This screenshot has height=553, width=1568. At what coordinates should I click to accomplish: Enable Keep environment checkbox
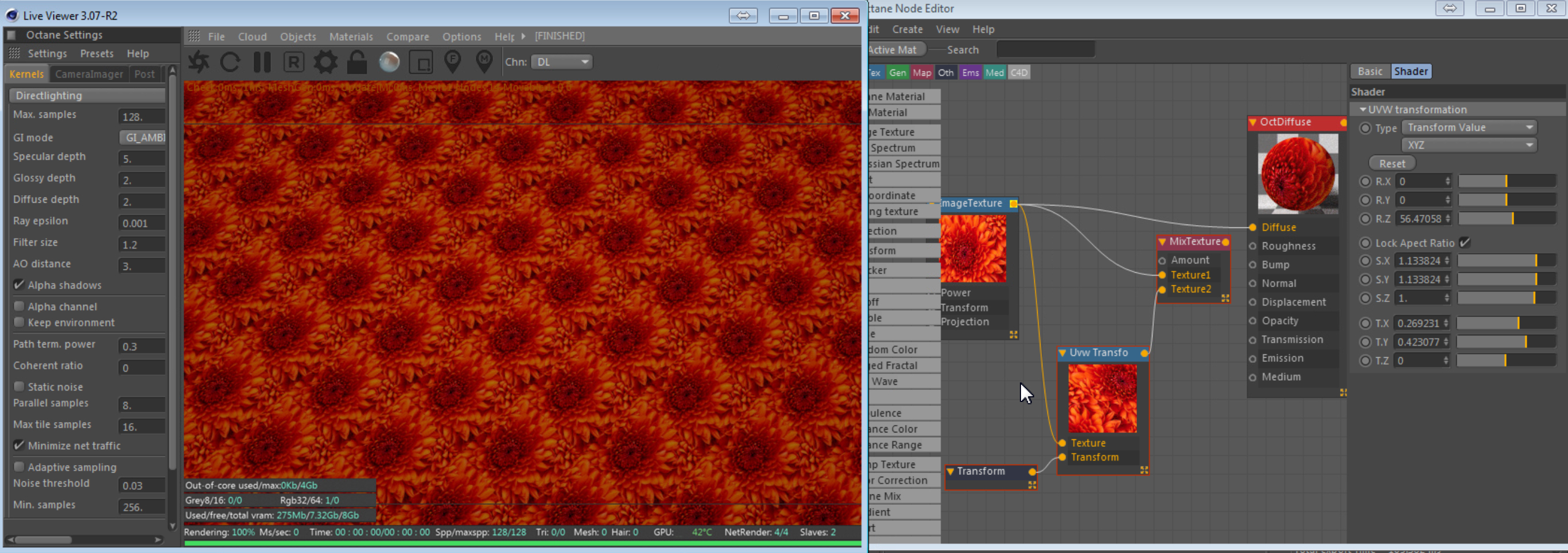pyautogui.click(x=19, y=322)
